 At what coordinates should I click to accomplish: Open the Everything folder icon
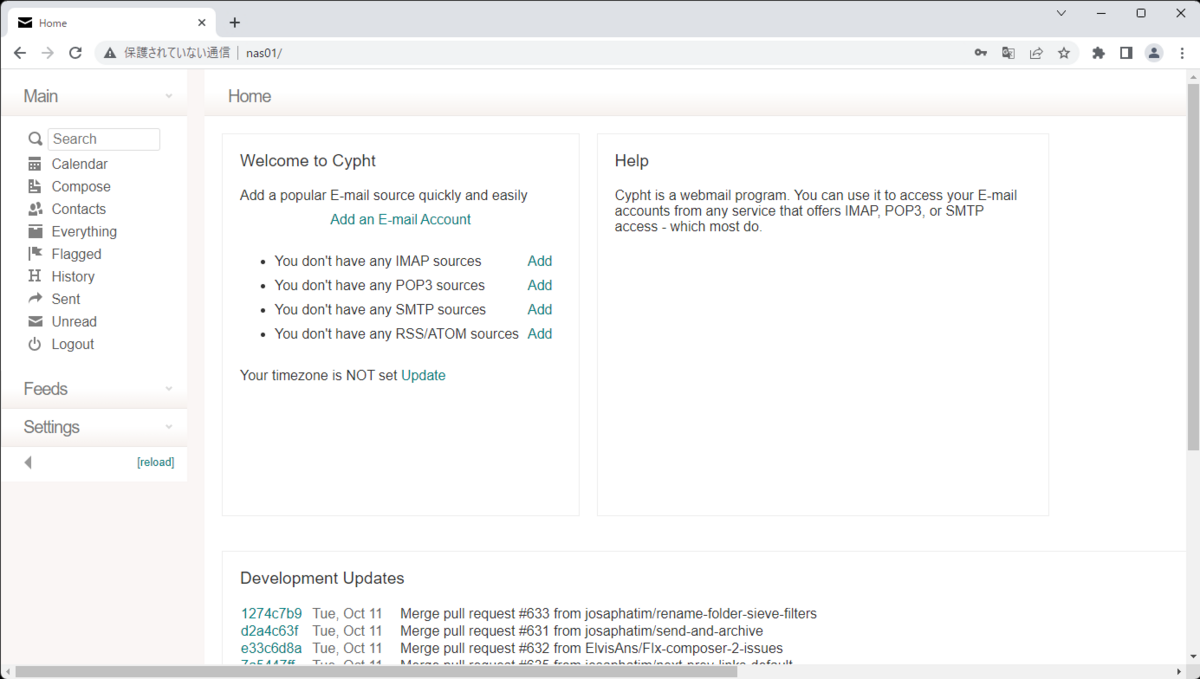[x=35, y=231]
